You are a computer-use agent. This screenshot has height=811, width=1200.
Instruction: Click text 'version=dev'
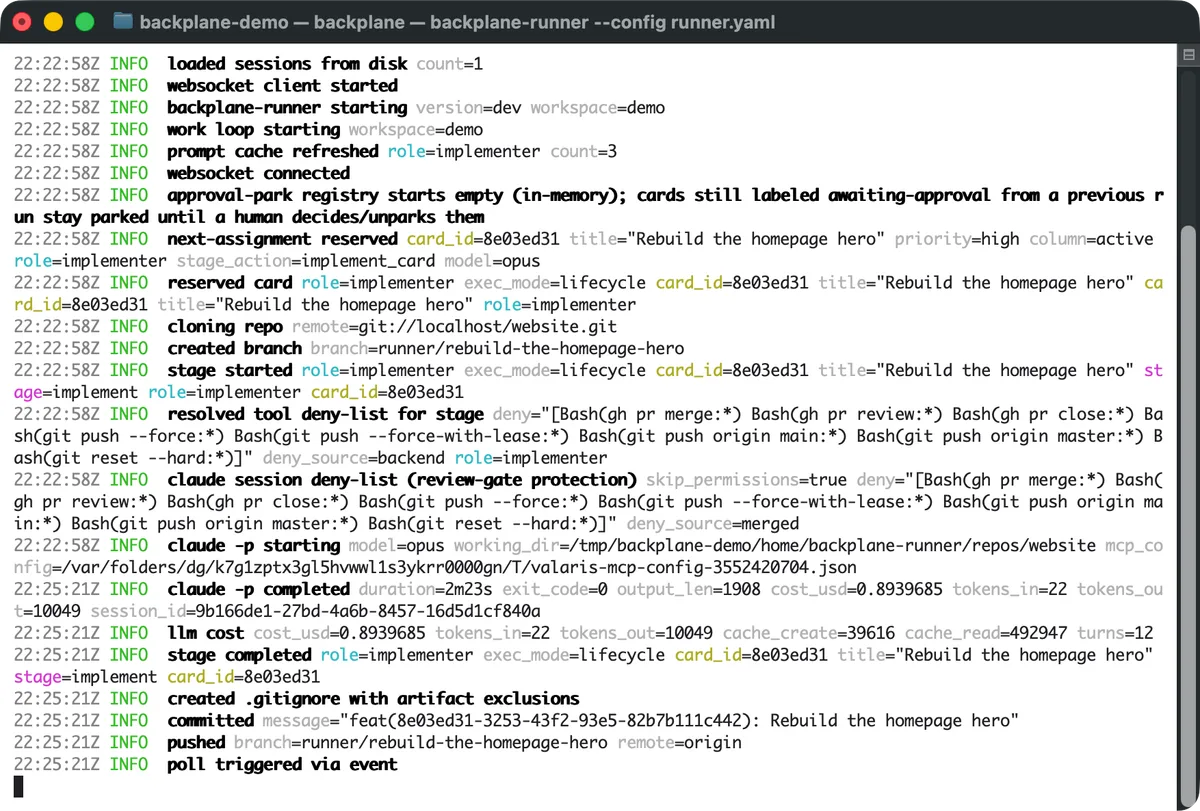[469, 108]
